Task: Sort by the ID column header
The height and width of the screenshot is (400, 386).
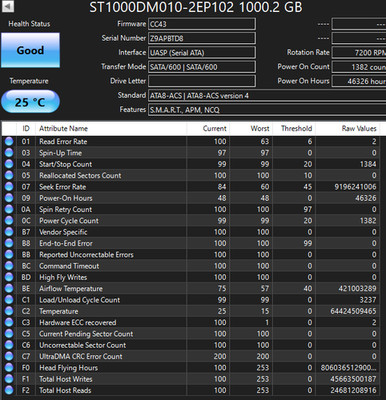Action: click(26, 129)
